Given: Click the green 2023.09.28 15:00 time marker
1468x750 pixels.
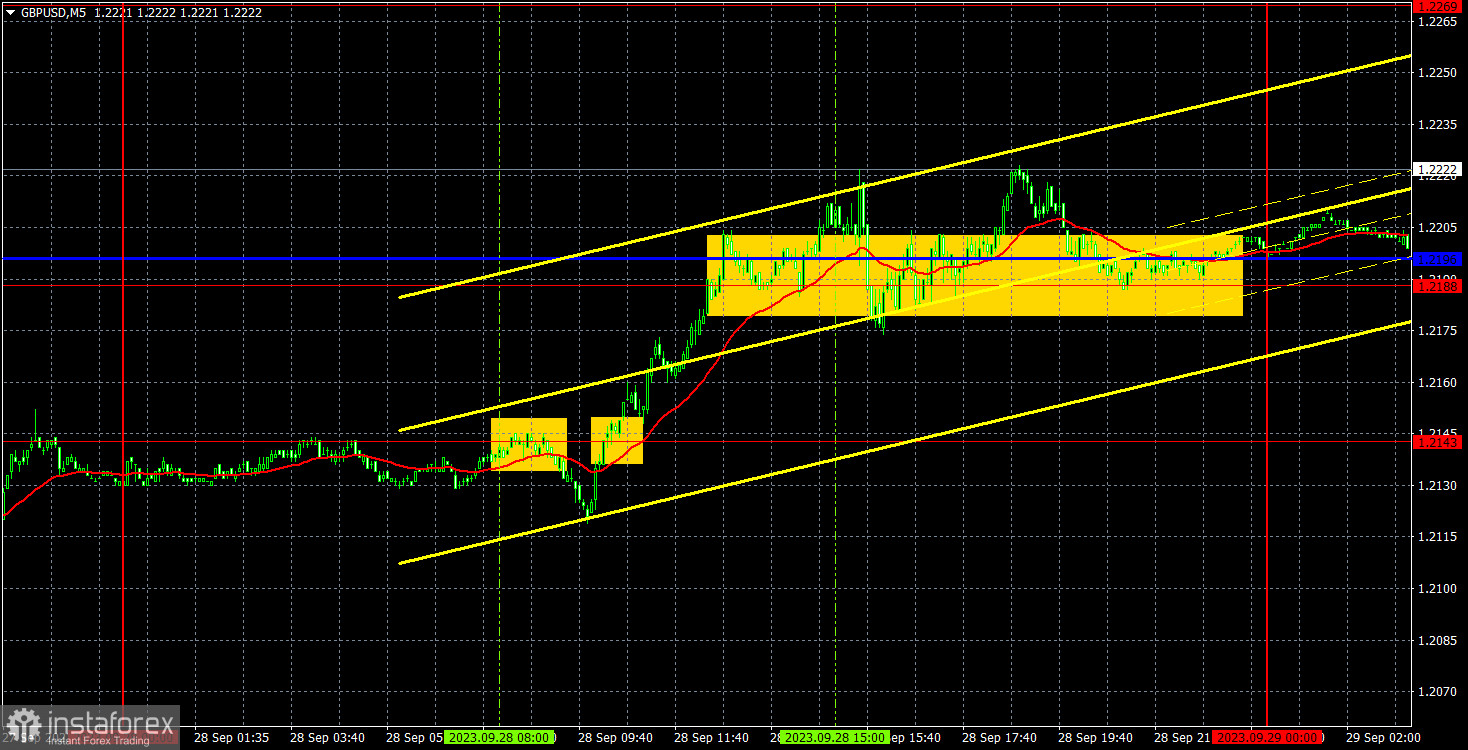Looking at the screenshot, I should click(x=835, y=737).
